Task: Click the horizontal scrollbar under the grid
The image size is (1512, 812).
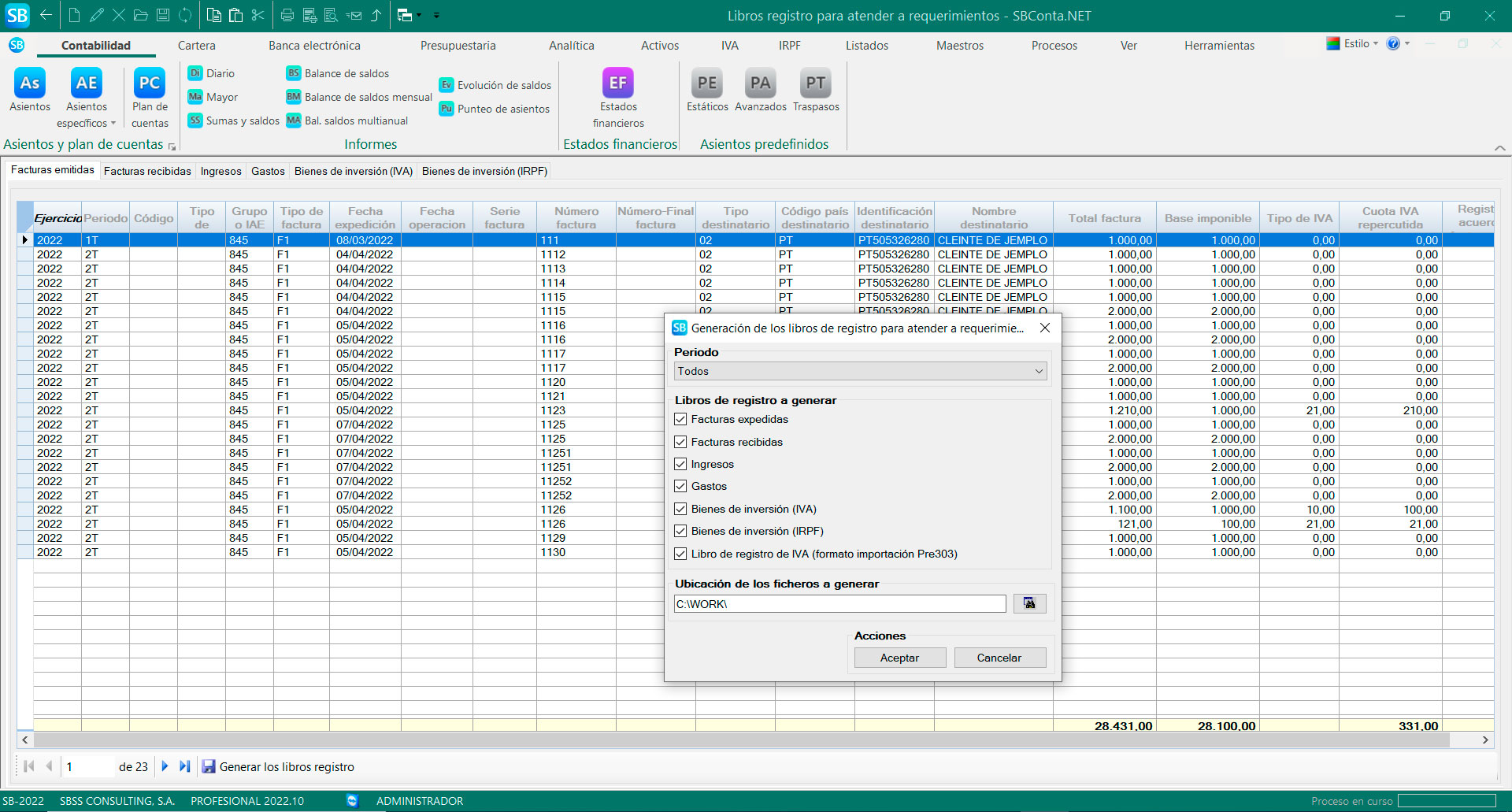Action: click(740, 740)
